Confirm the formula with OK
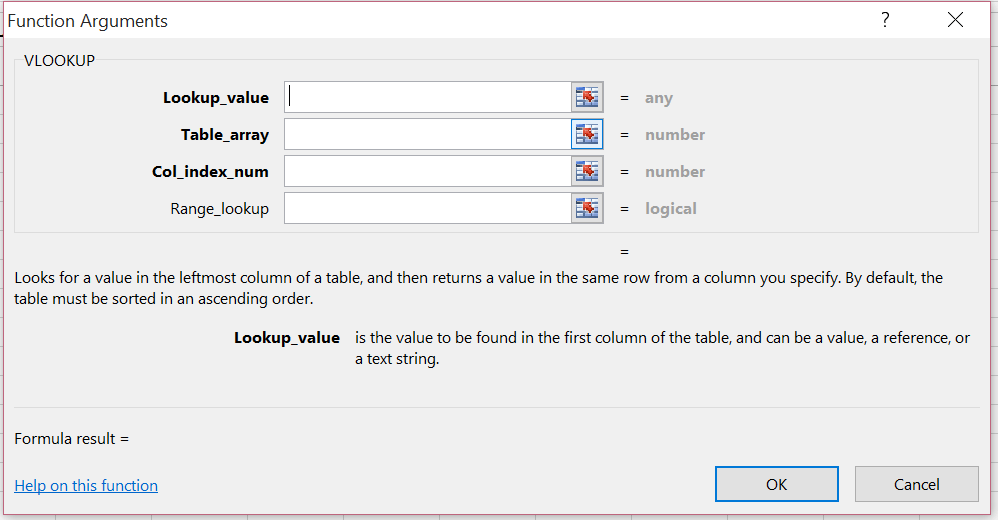The width and height of the screenshot is (998, 520). tap(776, 484)
